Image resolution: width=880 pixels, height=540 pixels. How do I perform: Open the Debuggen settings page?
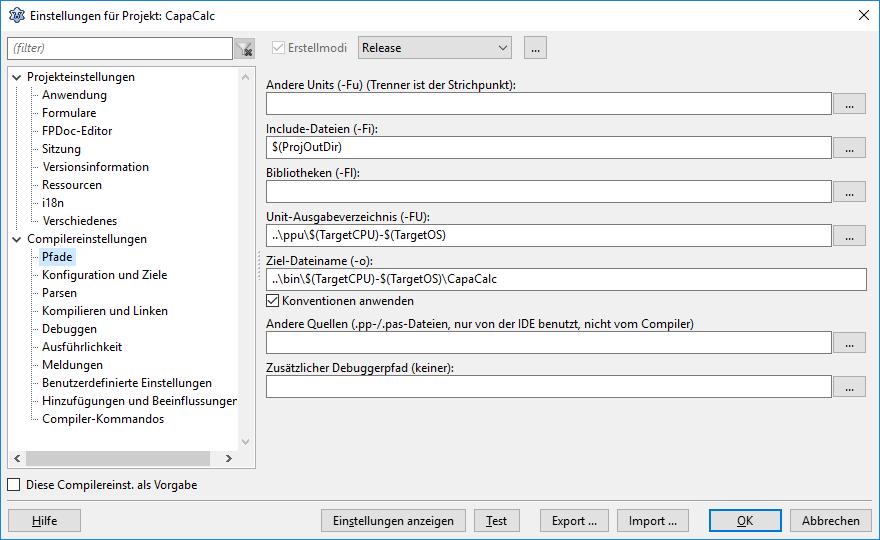[69, 329]
